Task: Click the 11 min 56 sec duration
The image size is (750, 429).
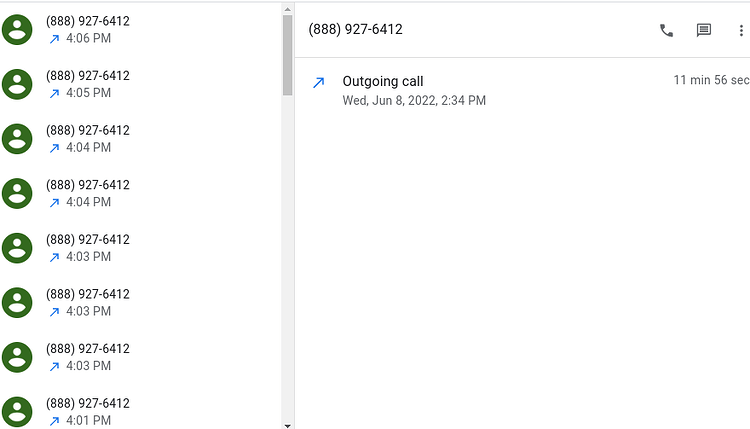Action: 711,80
